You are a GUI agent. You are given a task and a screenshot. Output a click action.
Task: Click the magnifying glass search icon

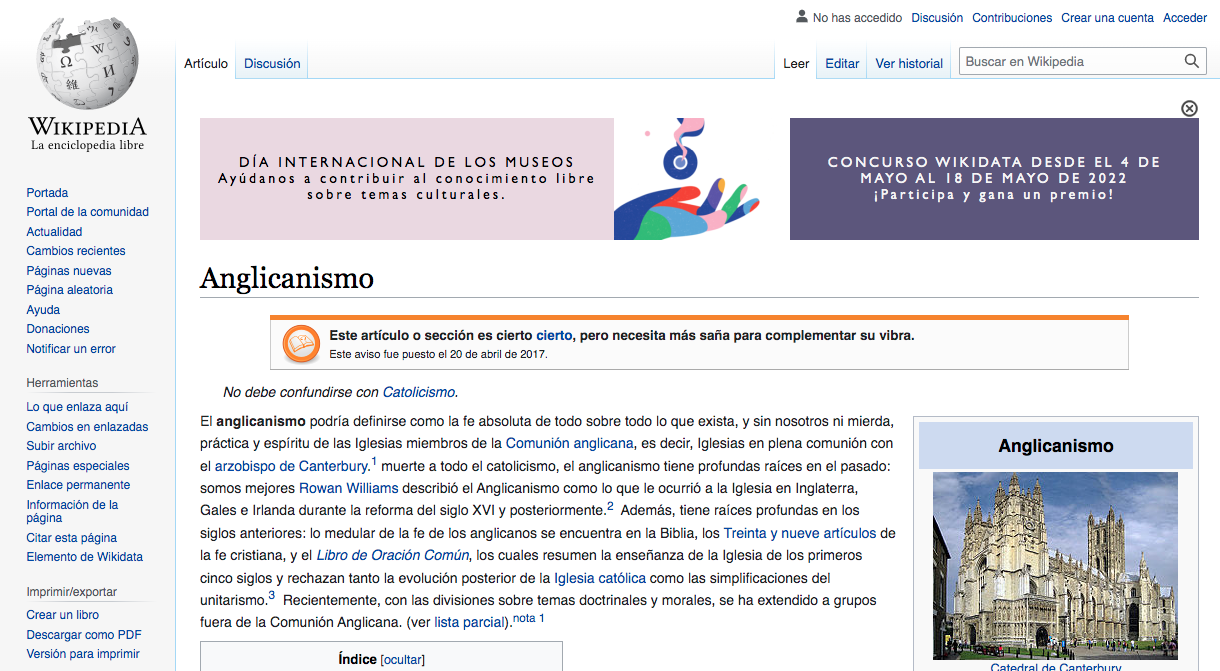click(x=1191, y=62)
